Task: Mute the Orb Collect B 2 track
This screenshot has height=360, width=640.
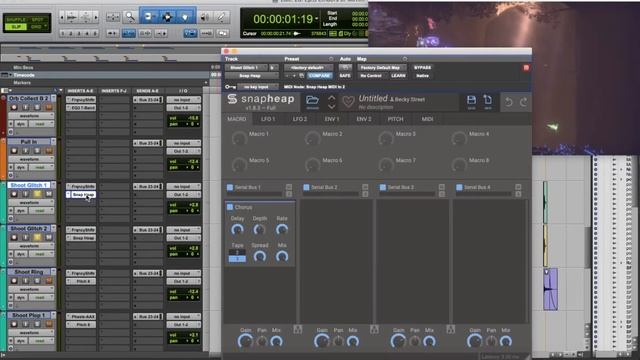Action: point(49,107)
